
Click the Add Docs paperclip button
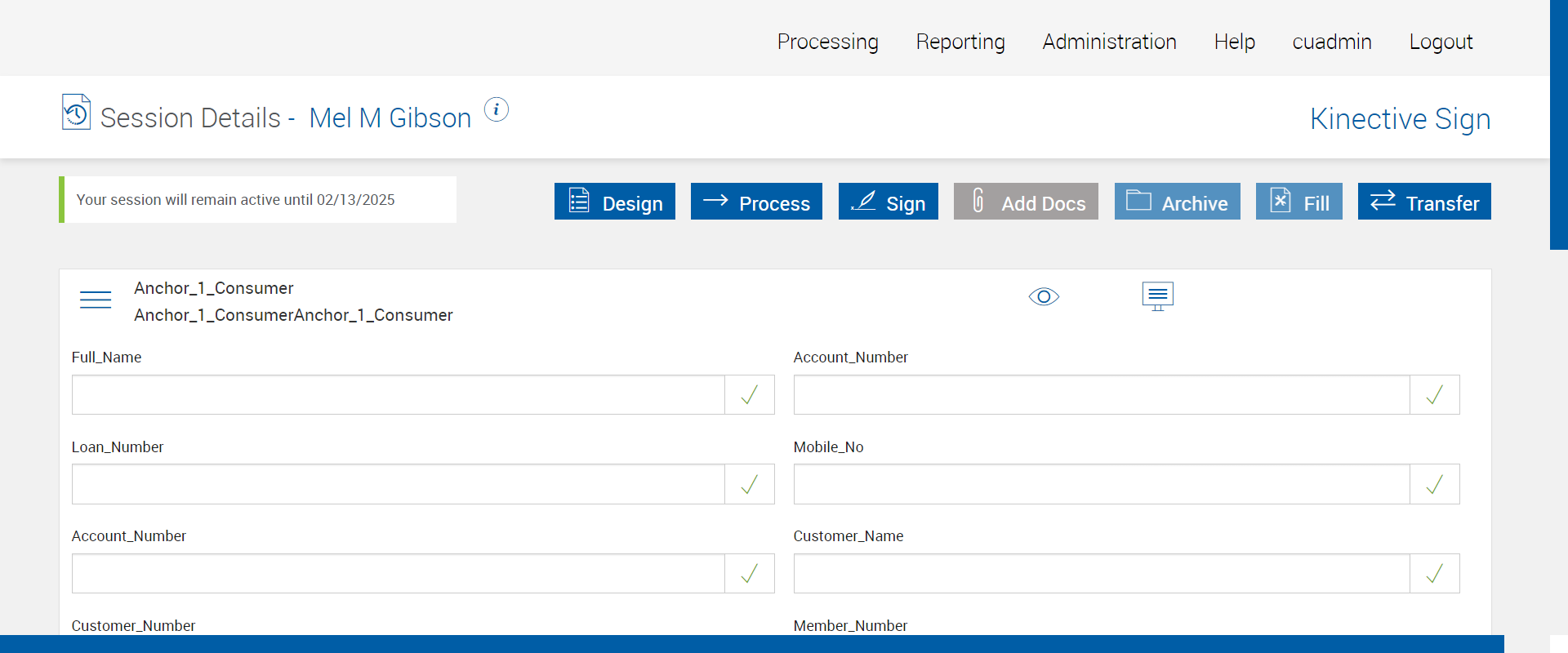tap(1026, 202)
